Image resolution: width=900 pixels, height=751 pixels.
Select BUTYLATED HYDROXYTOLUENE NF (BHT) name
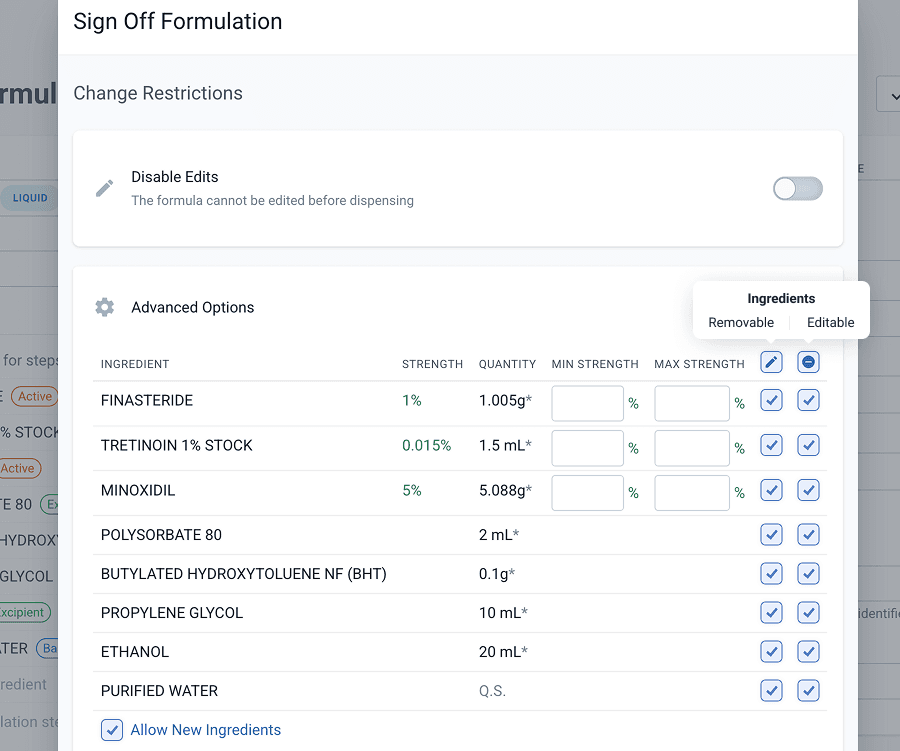[x=243, y=574]
